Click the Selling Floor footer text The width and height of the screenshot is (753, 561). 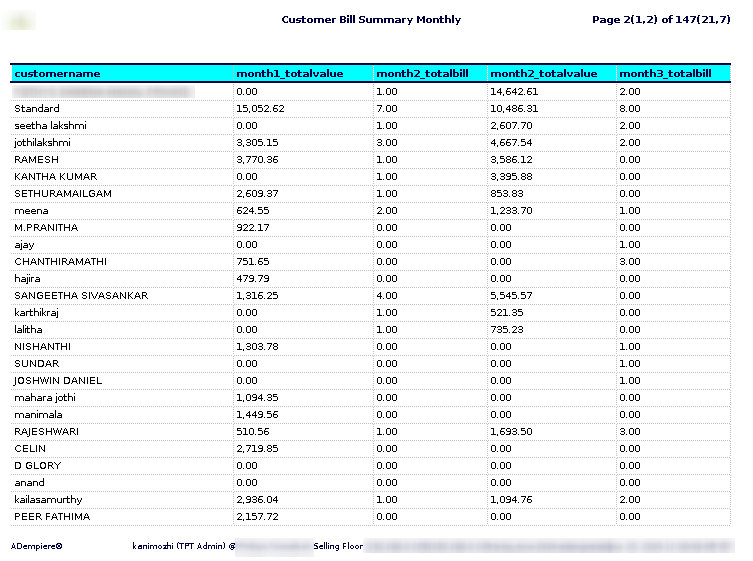[338, 546]
